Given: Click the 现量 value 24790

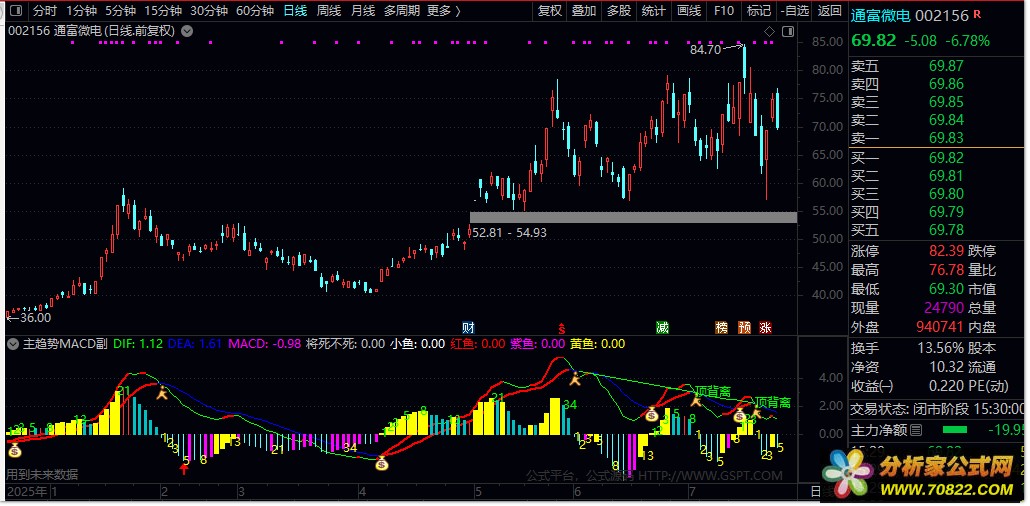Looking at the screenshot, I should [x=943, y=308].
